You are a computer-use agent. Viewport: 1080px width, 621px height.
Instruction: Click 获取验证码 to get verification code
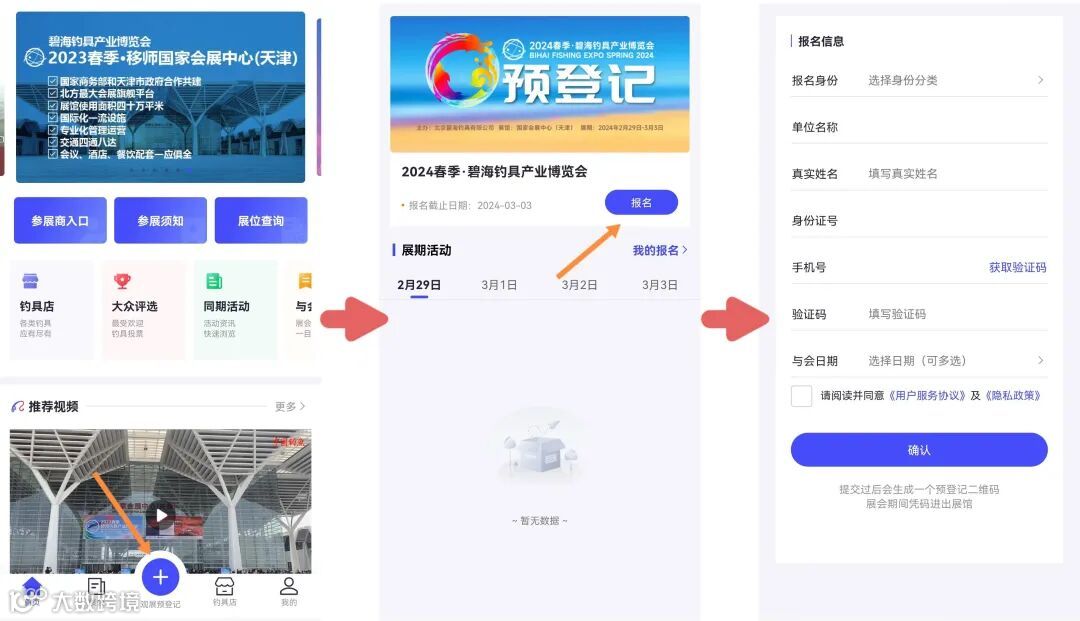click(x=1017, y=267)
